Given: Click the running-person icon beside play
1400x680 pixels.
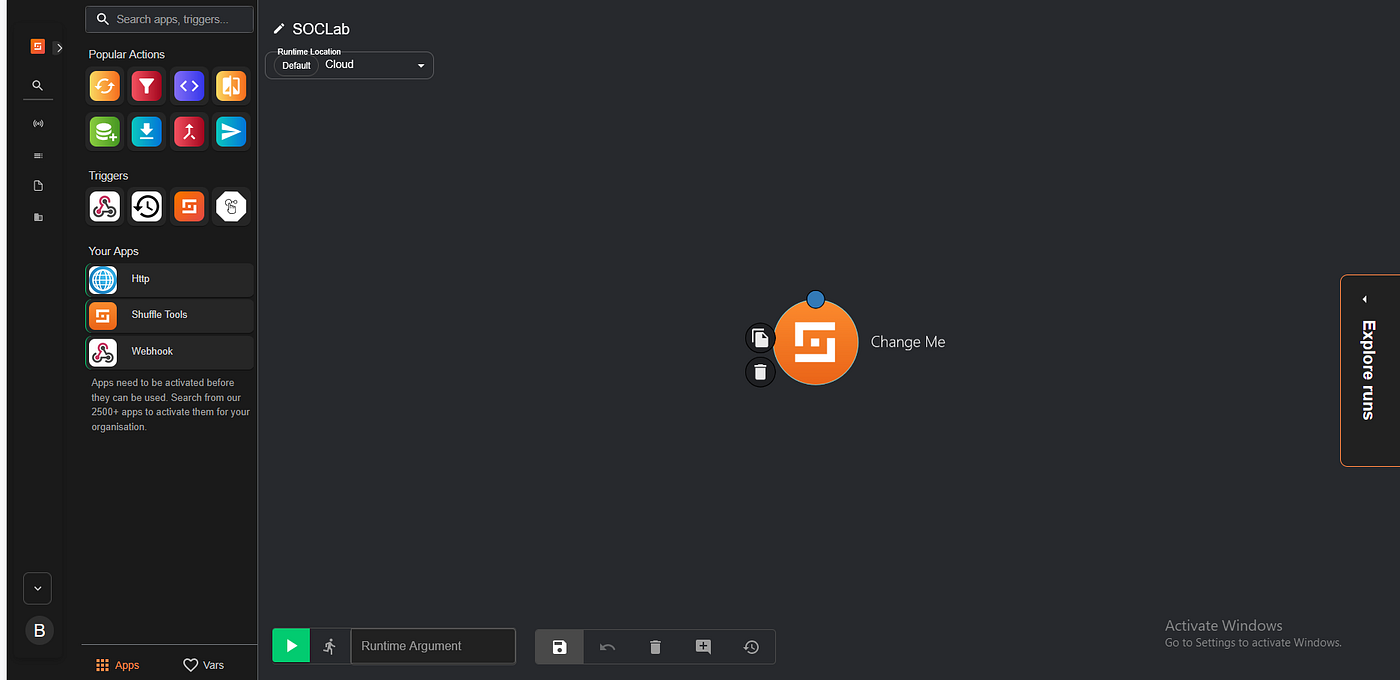Looking at the screenshot, I should click(330, 646).
